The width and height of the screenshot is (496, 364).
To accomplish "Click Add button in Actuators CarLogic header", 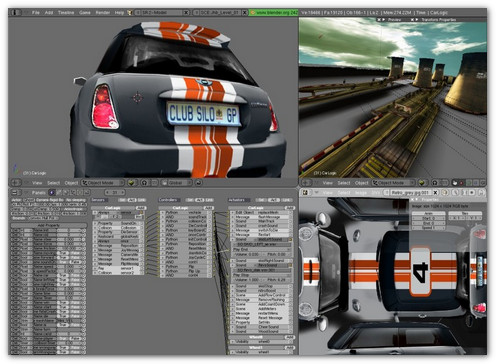I will (x=289, y=208).
